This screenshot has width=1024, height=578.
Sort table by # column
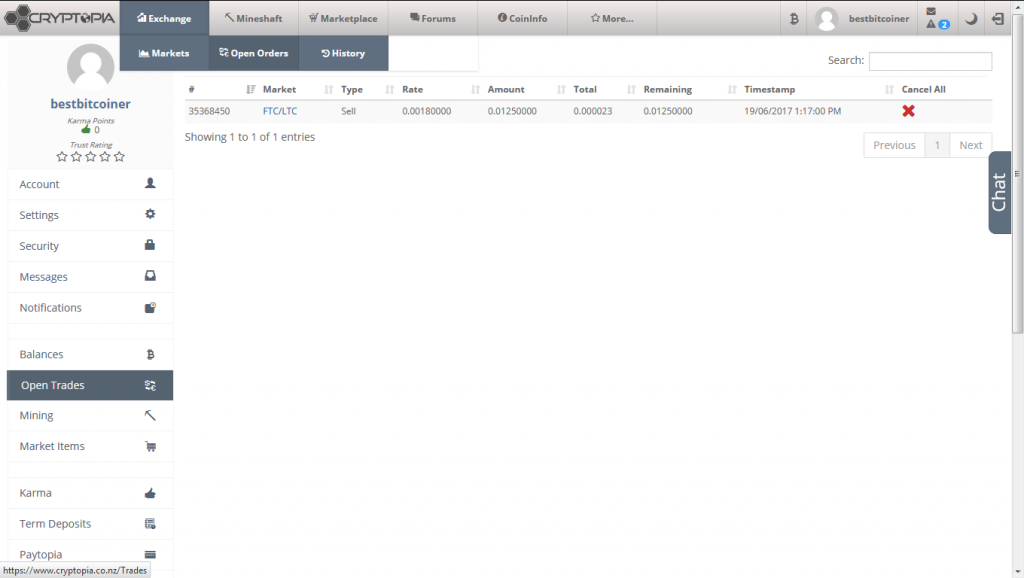click(221, 89)
